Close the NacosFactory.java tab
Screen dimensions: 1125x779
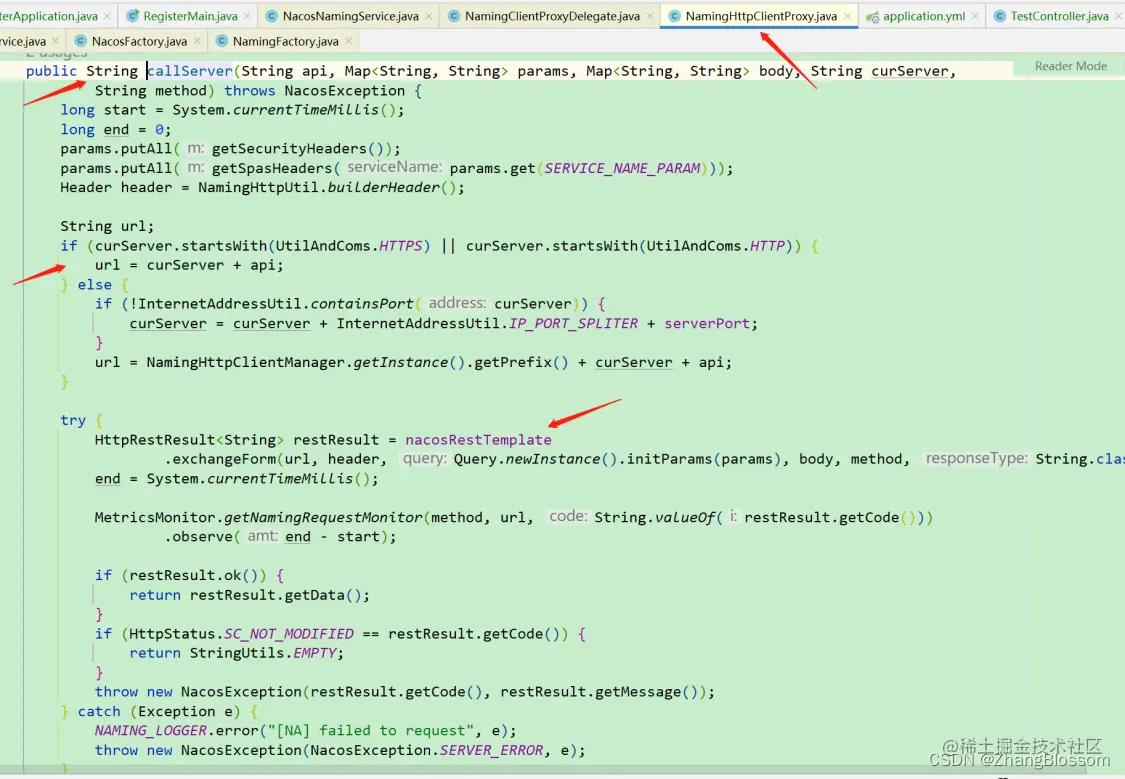pos(198,42)
